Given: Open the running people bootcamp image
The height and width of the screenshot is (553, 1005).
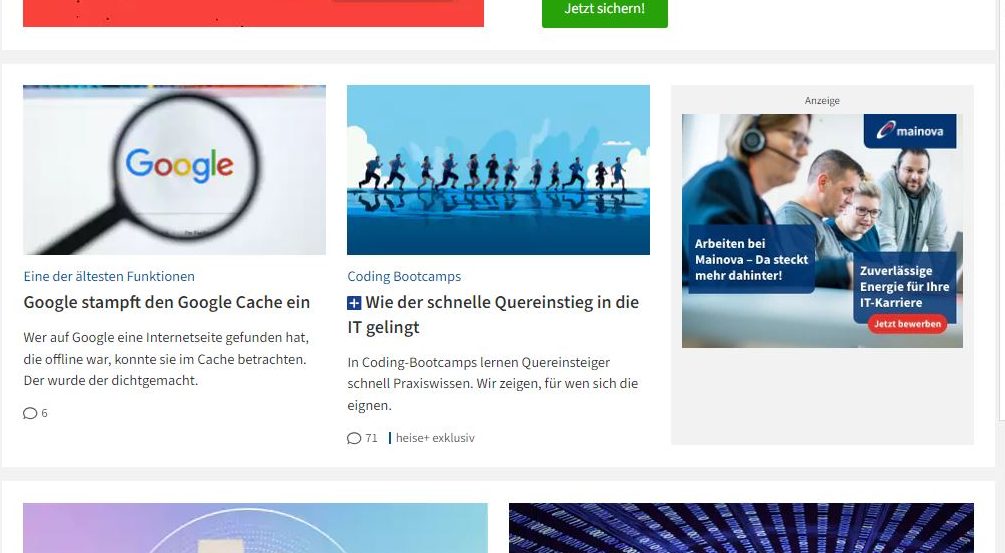Looking at the screenshot, I should click(x=499, y=170).
